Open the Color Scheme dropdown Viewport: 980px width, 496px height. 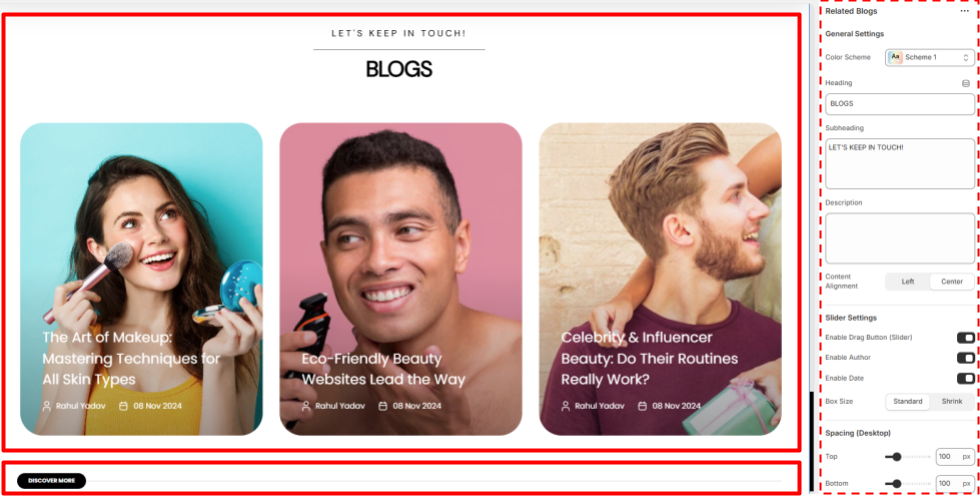coord(930,57)
